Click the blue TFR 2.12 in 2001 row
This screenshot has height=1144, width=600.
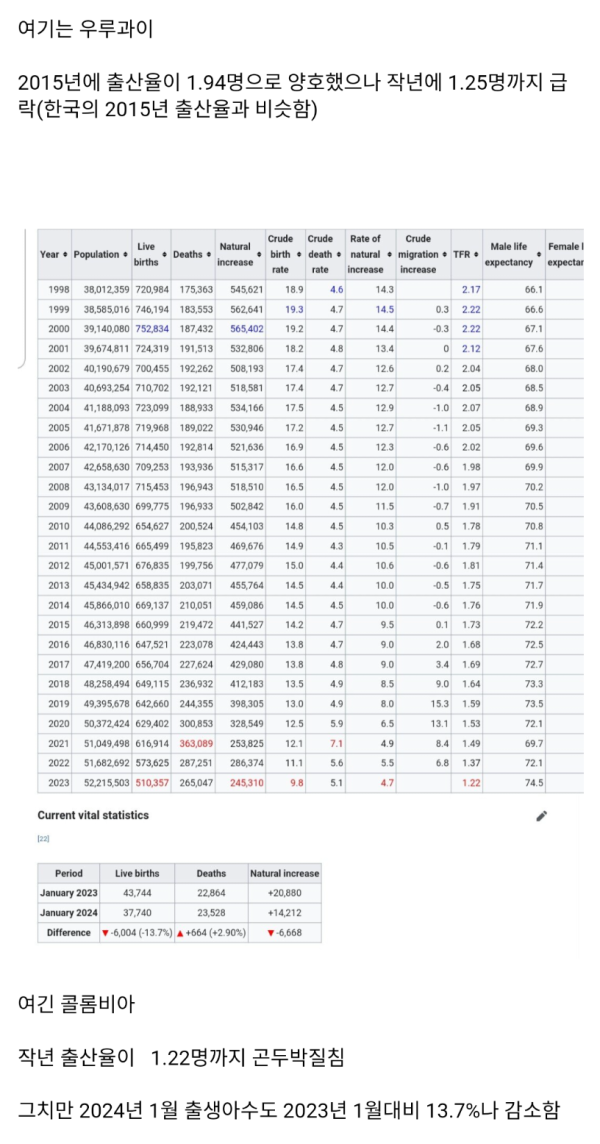click(x=472, y=348)
